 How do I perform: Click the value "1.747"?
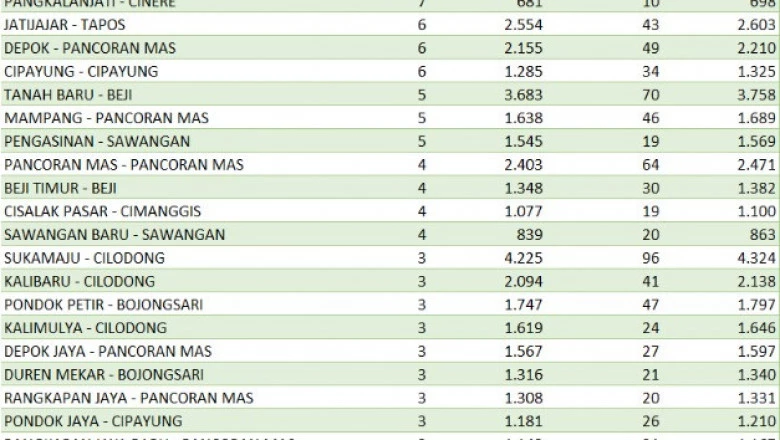tap(523, 304)
